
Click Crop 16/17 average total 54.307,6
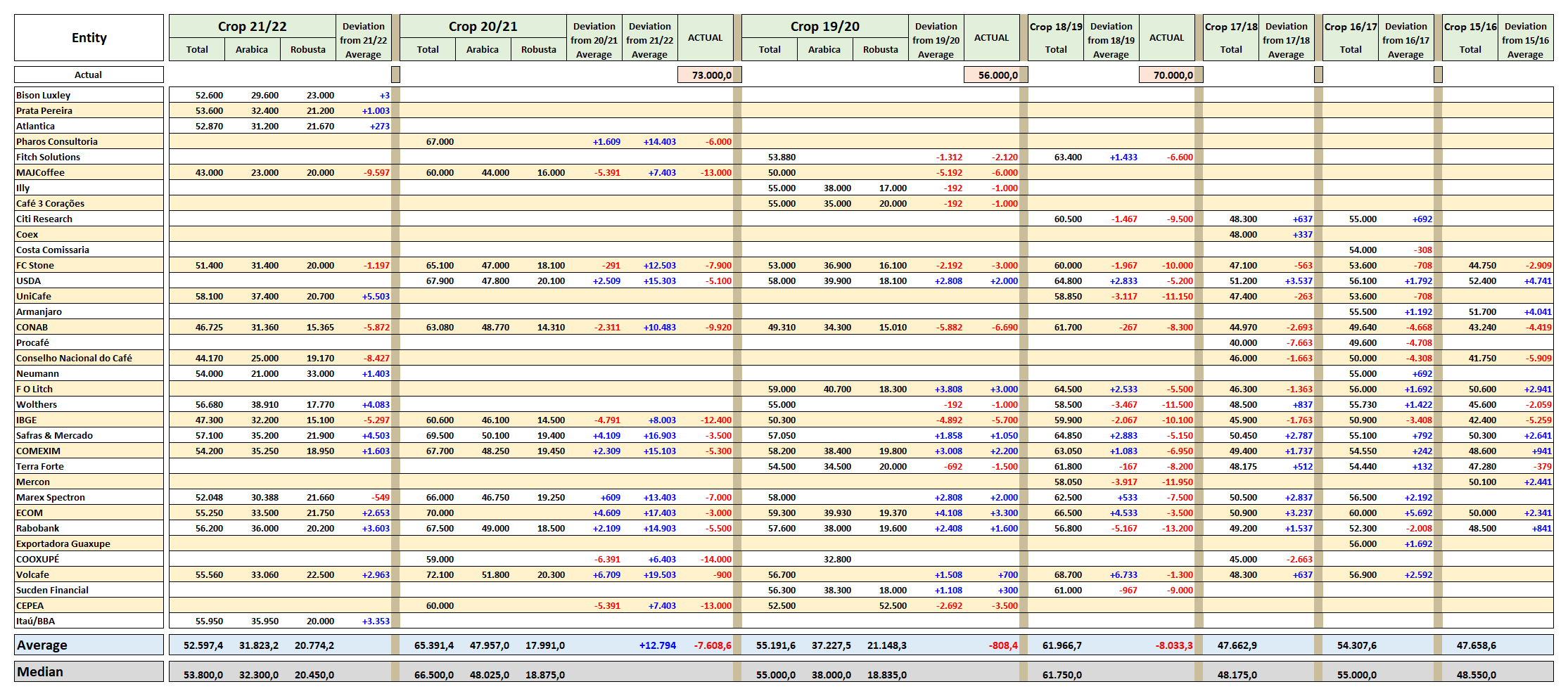click(1357, 645)
